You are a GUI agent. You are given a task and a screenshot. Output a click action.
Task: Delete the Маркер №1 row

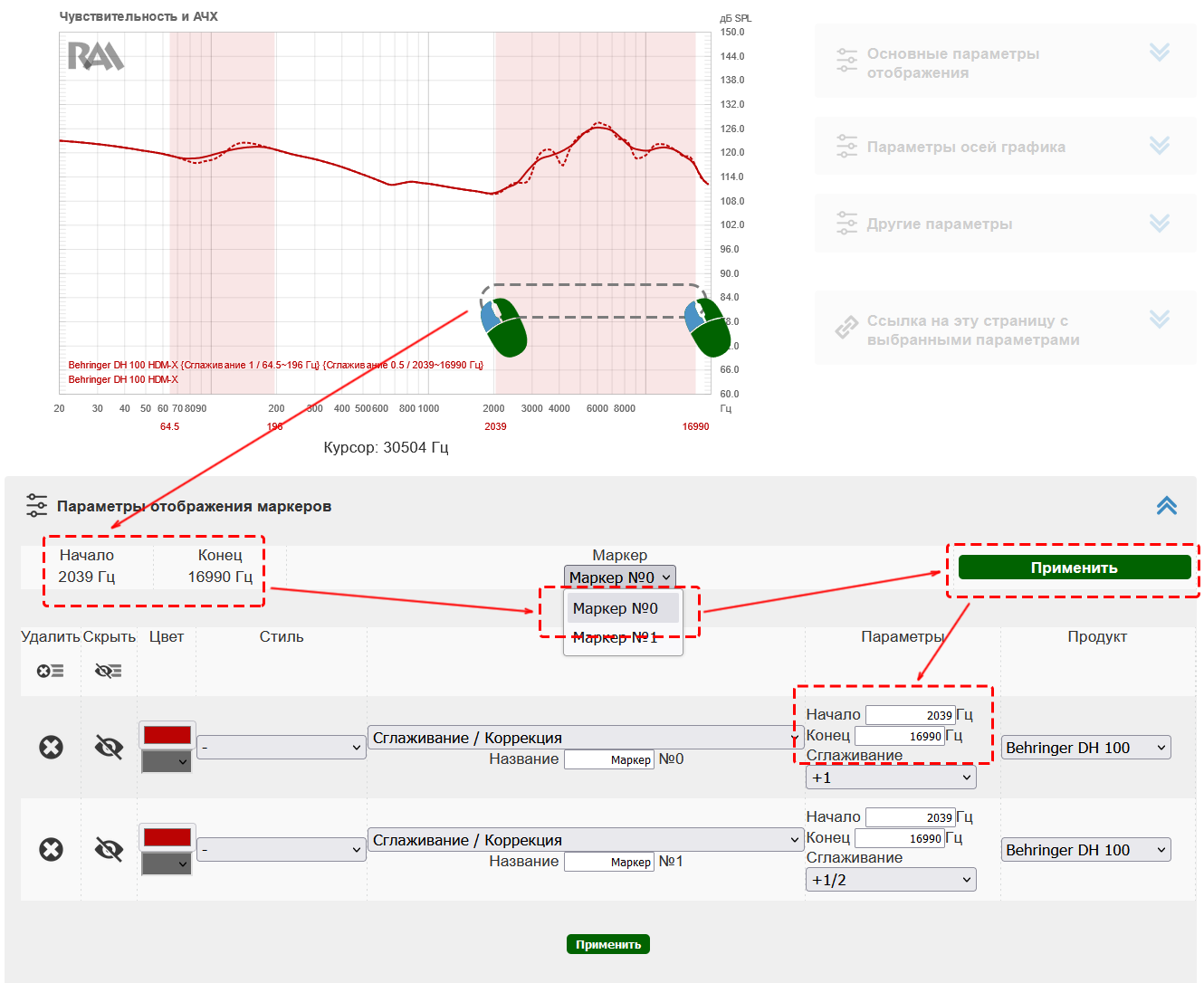(x=52, y=849)
